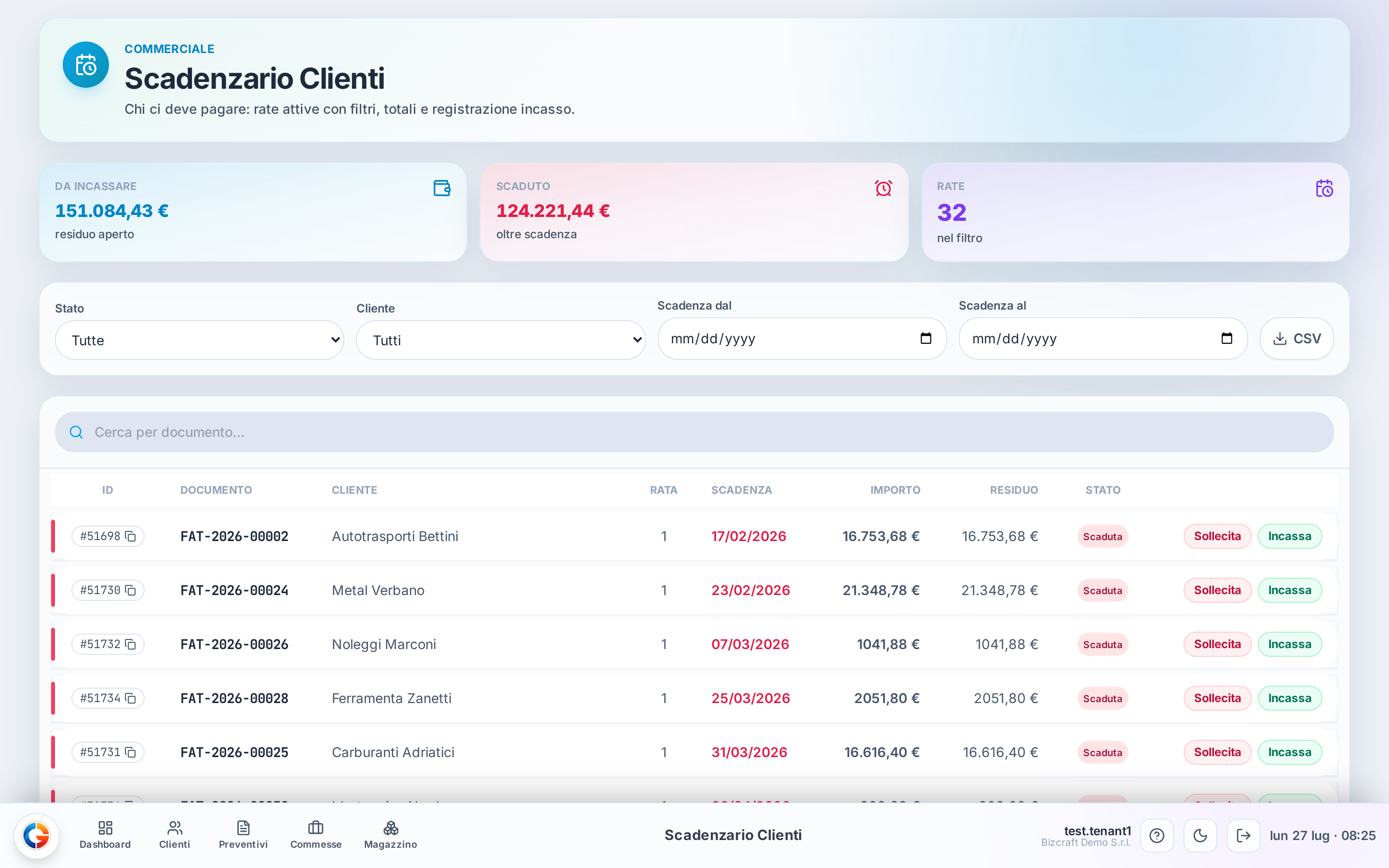
Task: Click document FAT-2026-00024
Action: [x=234, y=590]
